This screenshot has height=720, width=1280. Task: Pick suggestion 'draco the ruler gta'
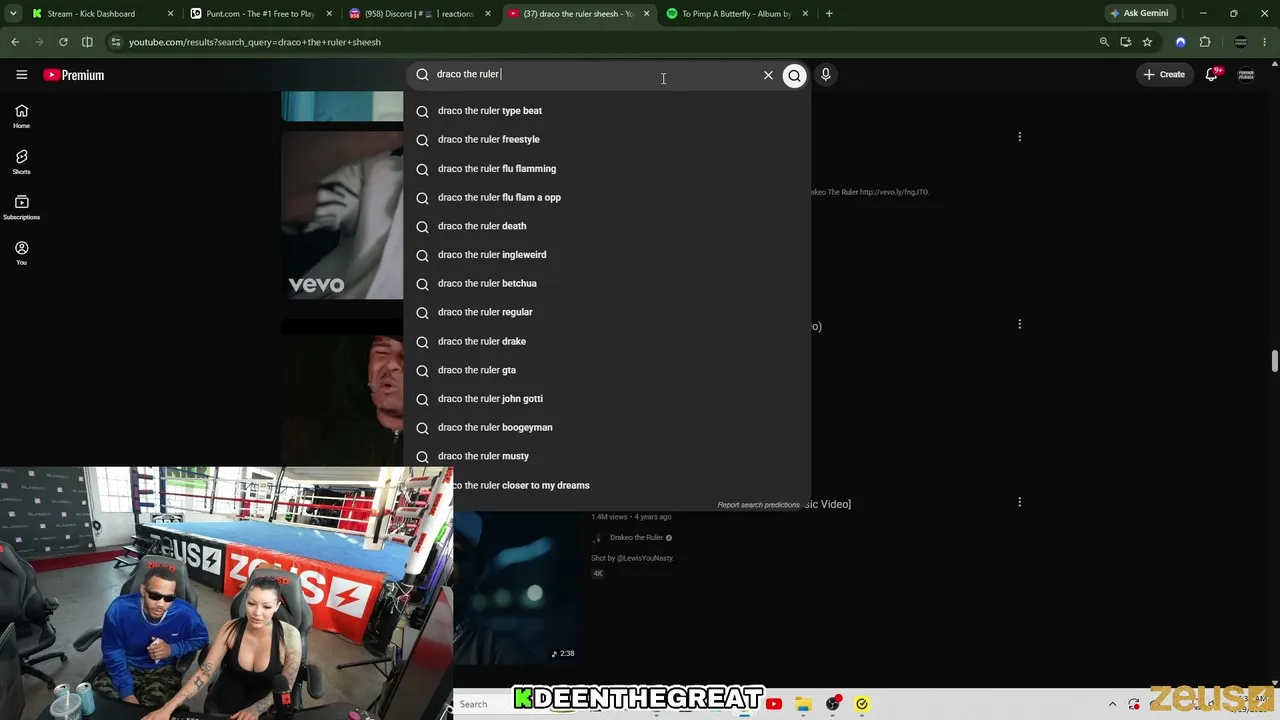point(606,370)
